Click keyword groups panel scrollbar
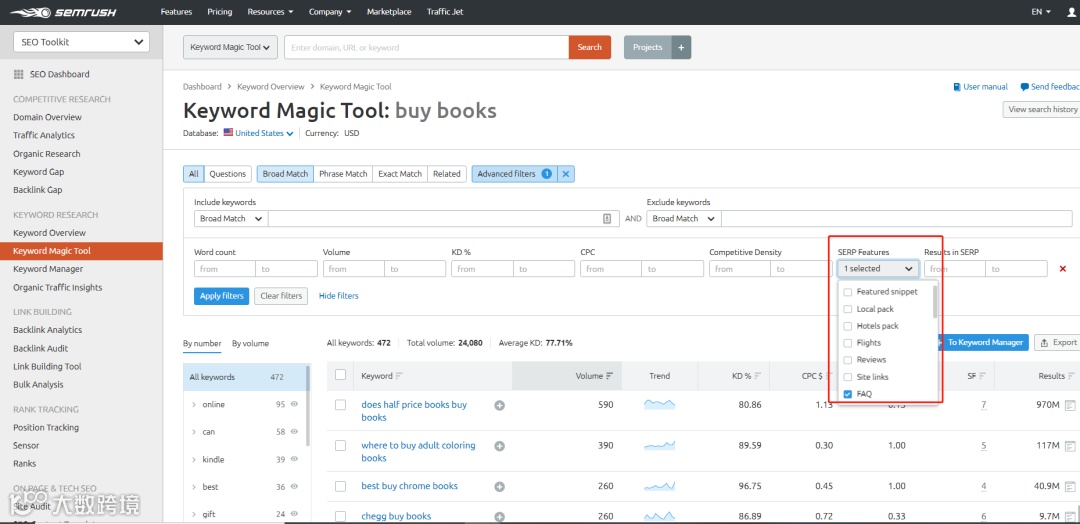 click(307, 406)
